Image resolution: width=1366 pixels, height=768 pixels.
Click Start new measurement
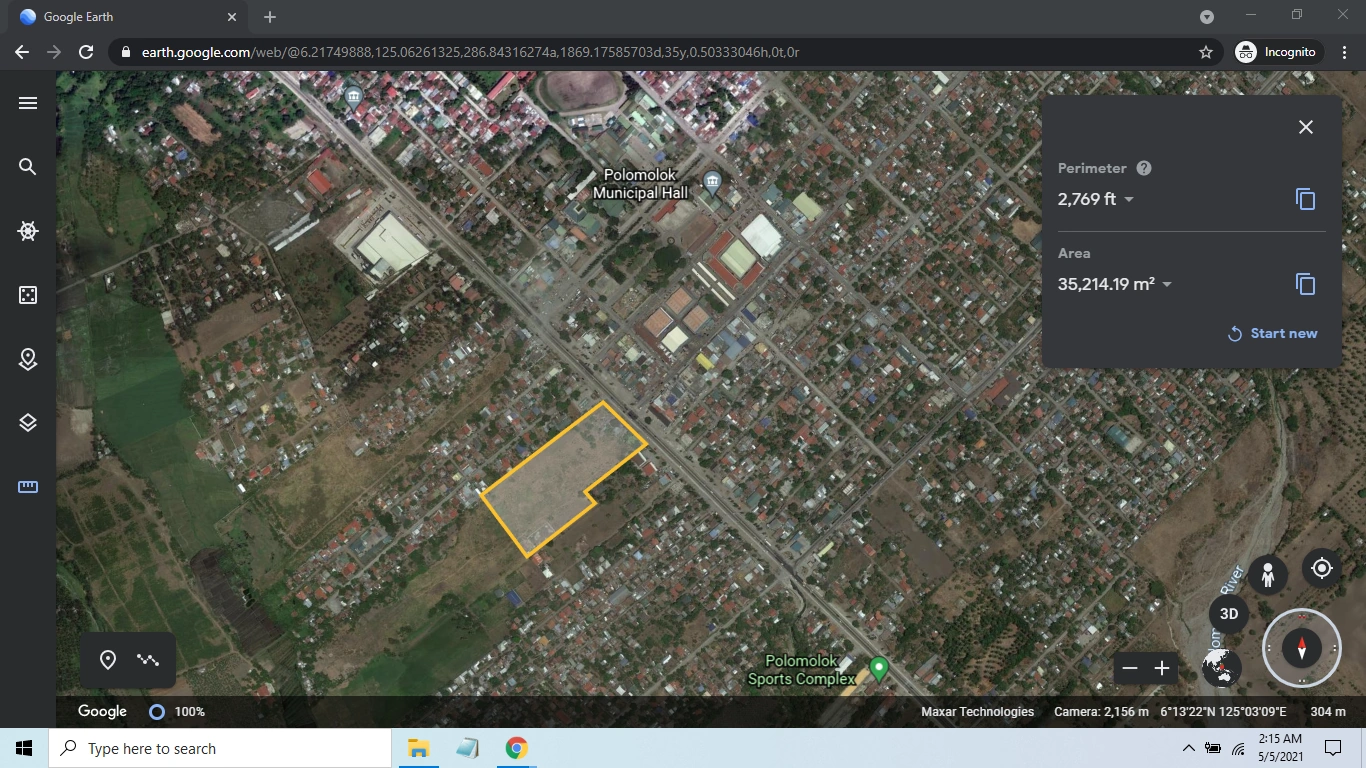click(1272, 334)
